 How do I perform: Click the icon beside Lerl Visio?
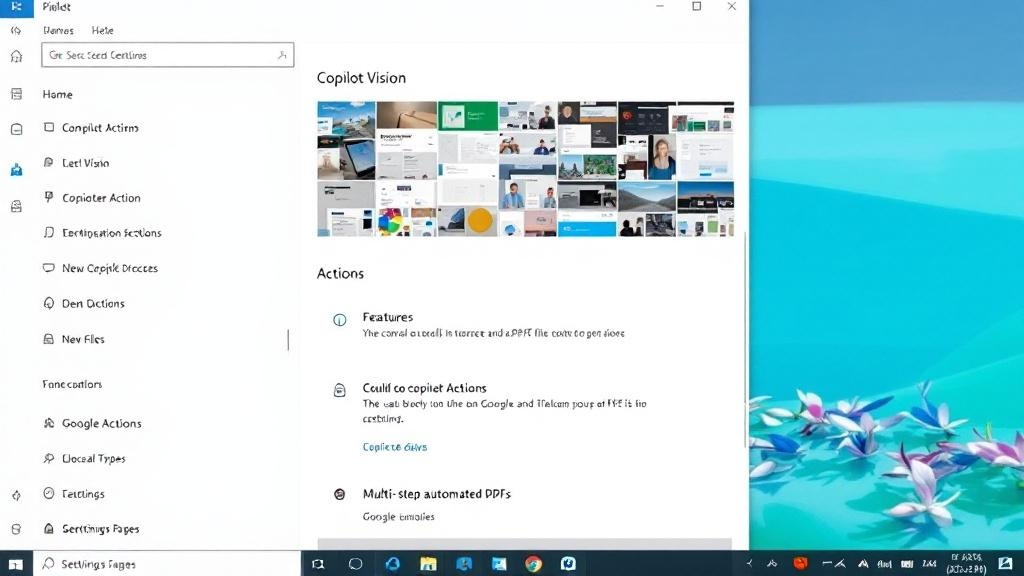pos(48,163)
